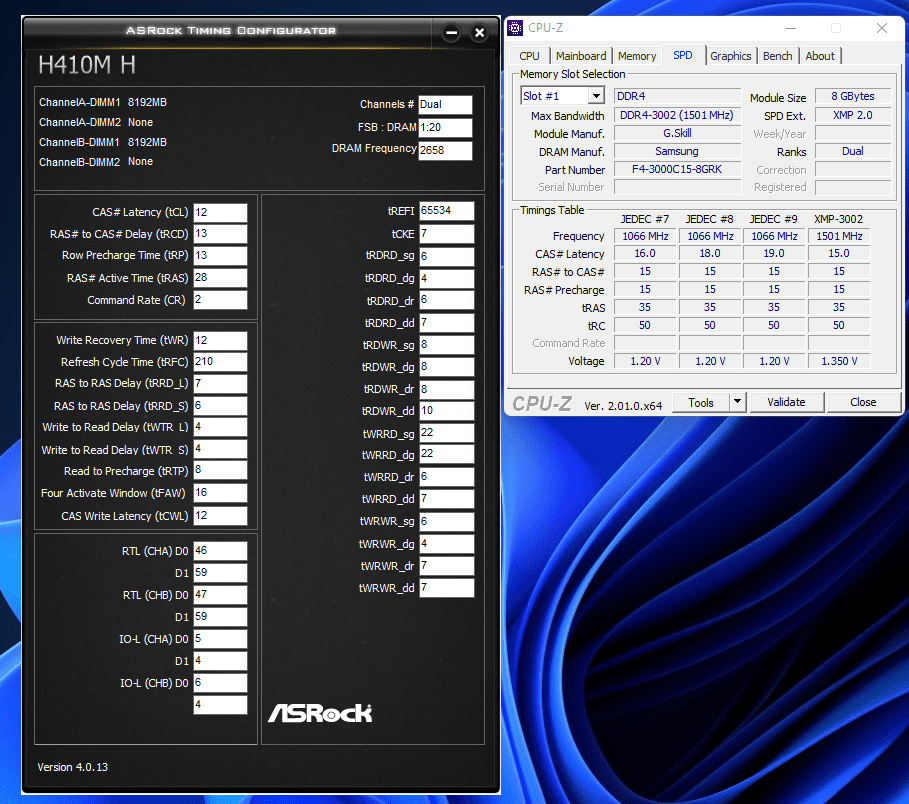Click the XMP-3002 frequency 1501 MHz cell
The height and width of the screenshot is (804, 909).
[x=839, y=236]
